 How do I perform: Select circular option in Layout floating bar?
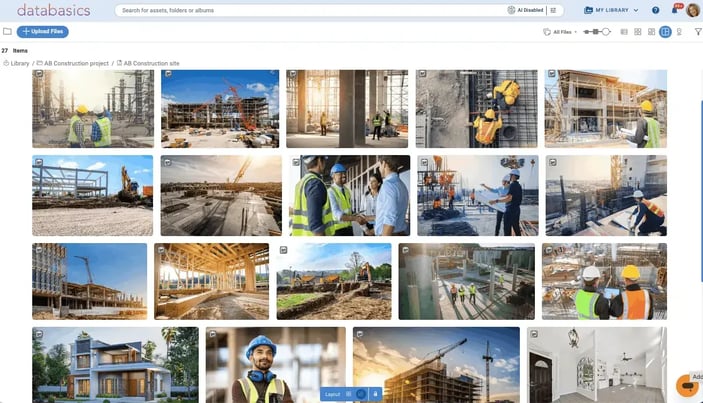pos(361,394)
